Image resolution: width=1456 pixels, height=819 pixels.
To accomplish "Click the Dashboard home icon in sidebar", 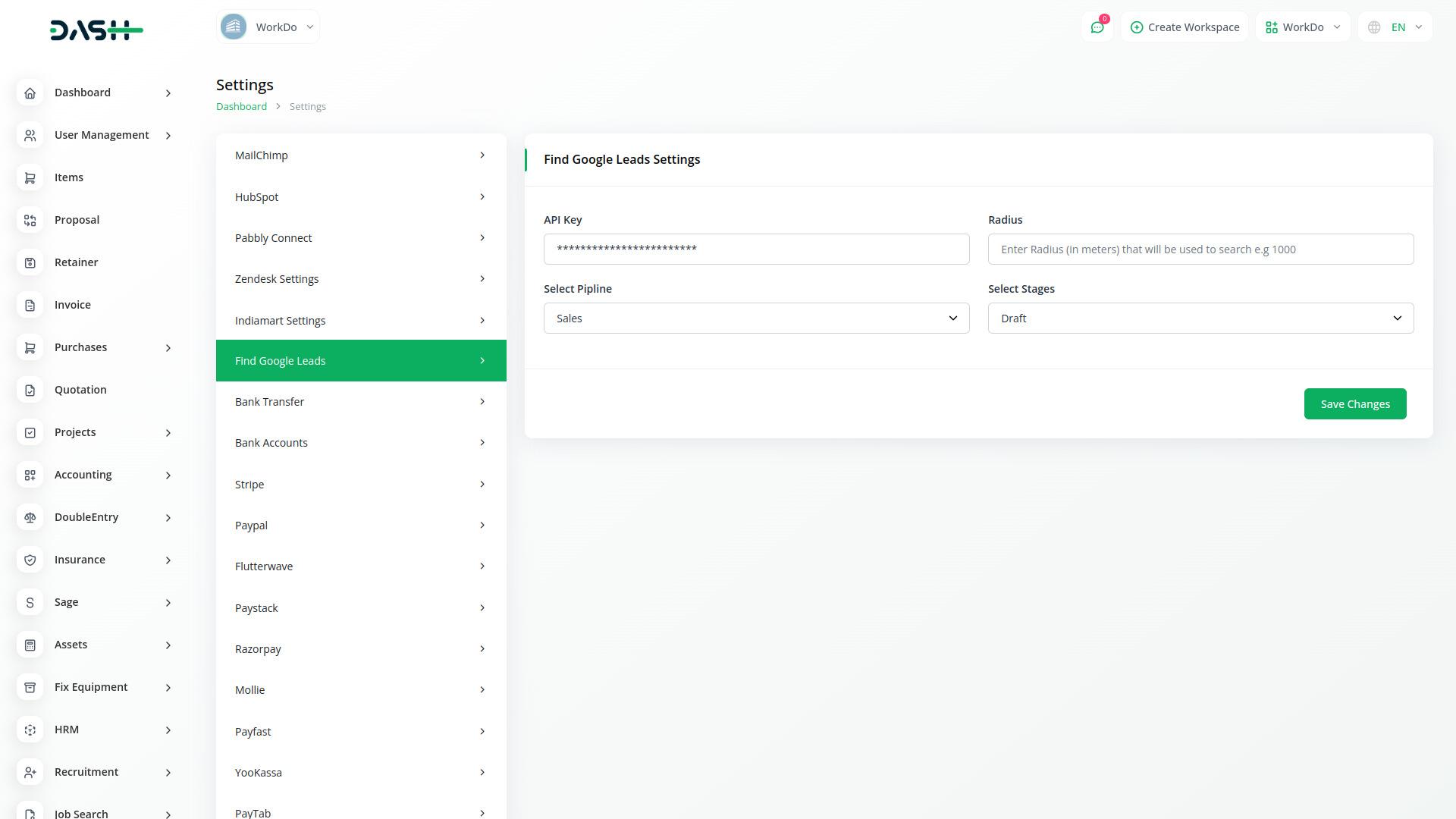I will click(x=30, y=93).
